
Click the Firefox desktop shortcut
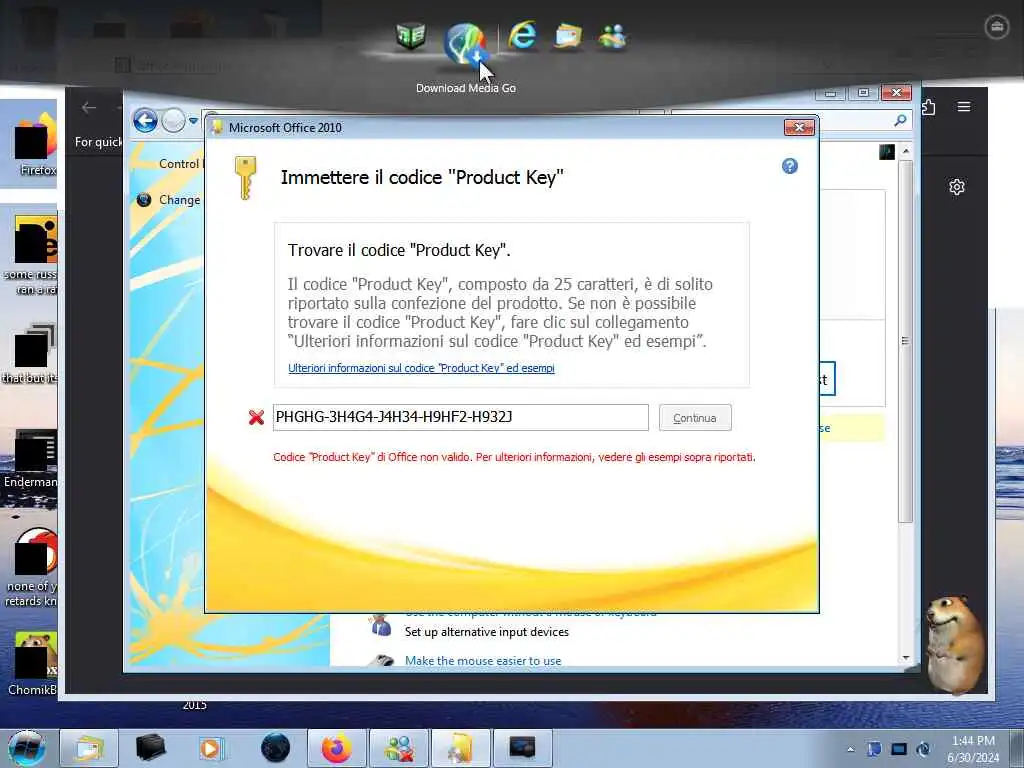[37, 144]
